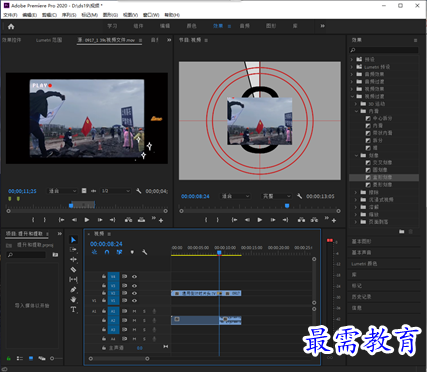
Task: Play the Program Monitor video
Action: pyautogui.click(x=260, y=220)
